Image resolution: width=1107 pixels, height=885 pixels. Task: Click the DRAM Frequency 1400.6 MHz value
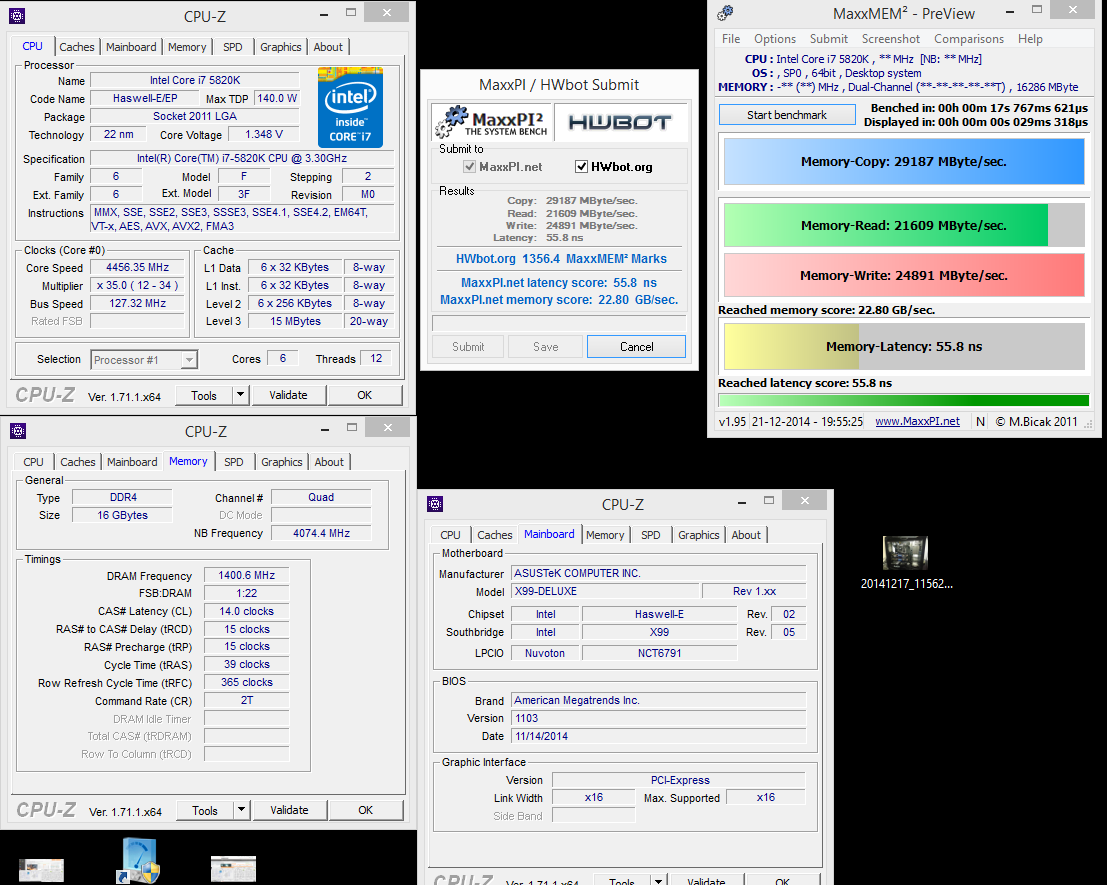[246, 575]
